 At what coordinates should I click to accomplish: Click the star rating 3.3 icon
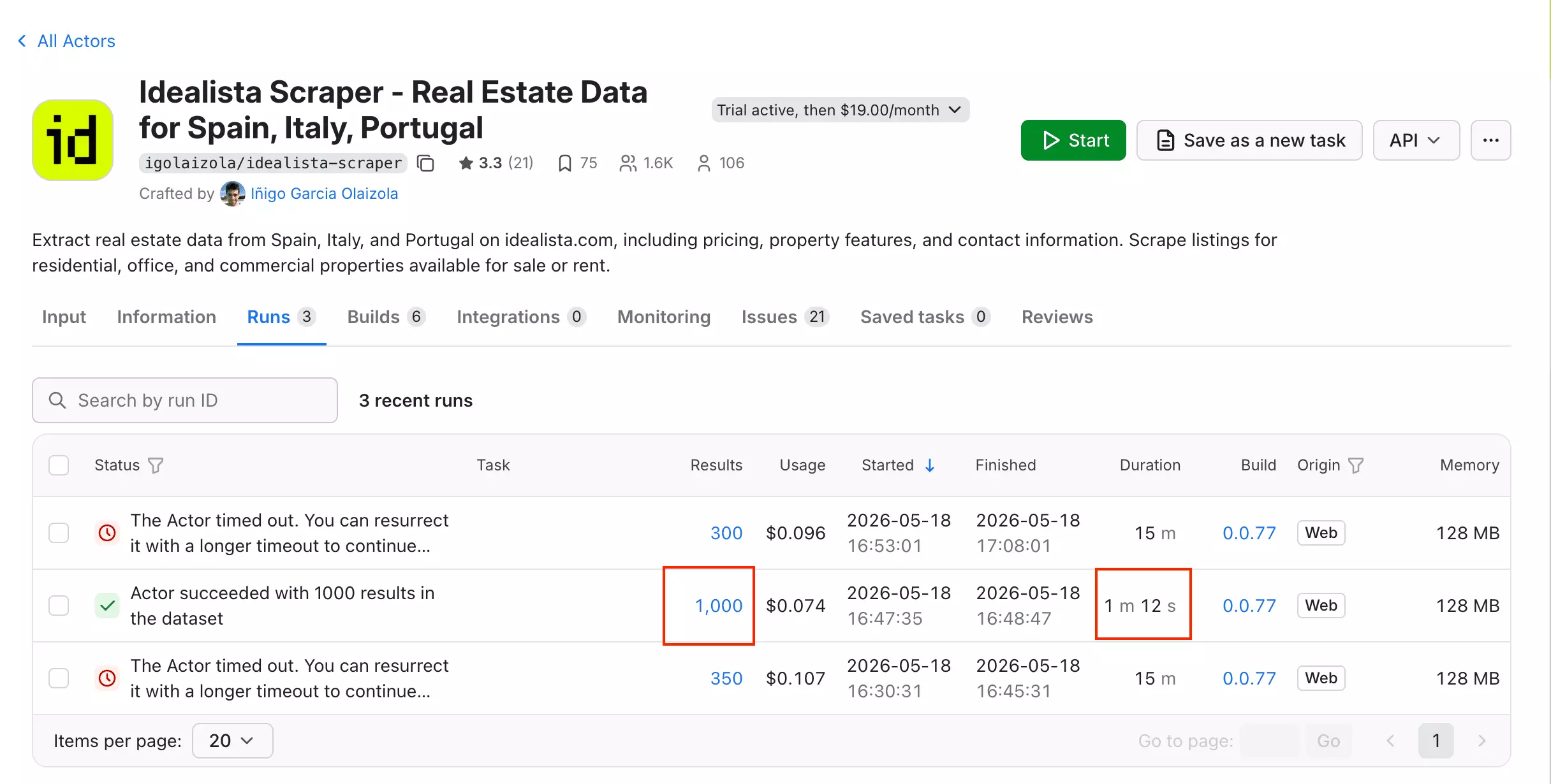(466, 163)
